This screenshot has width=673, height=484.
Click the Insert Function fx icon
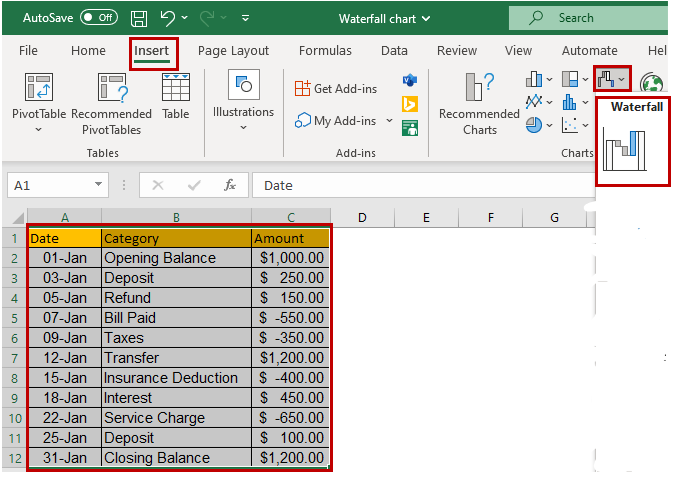pos(230,185)
